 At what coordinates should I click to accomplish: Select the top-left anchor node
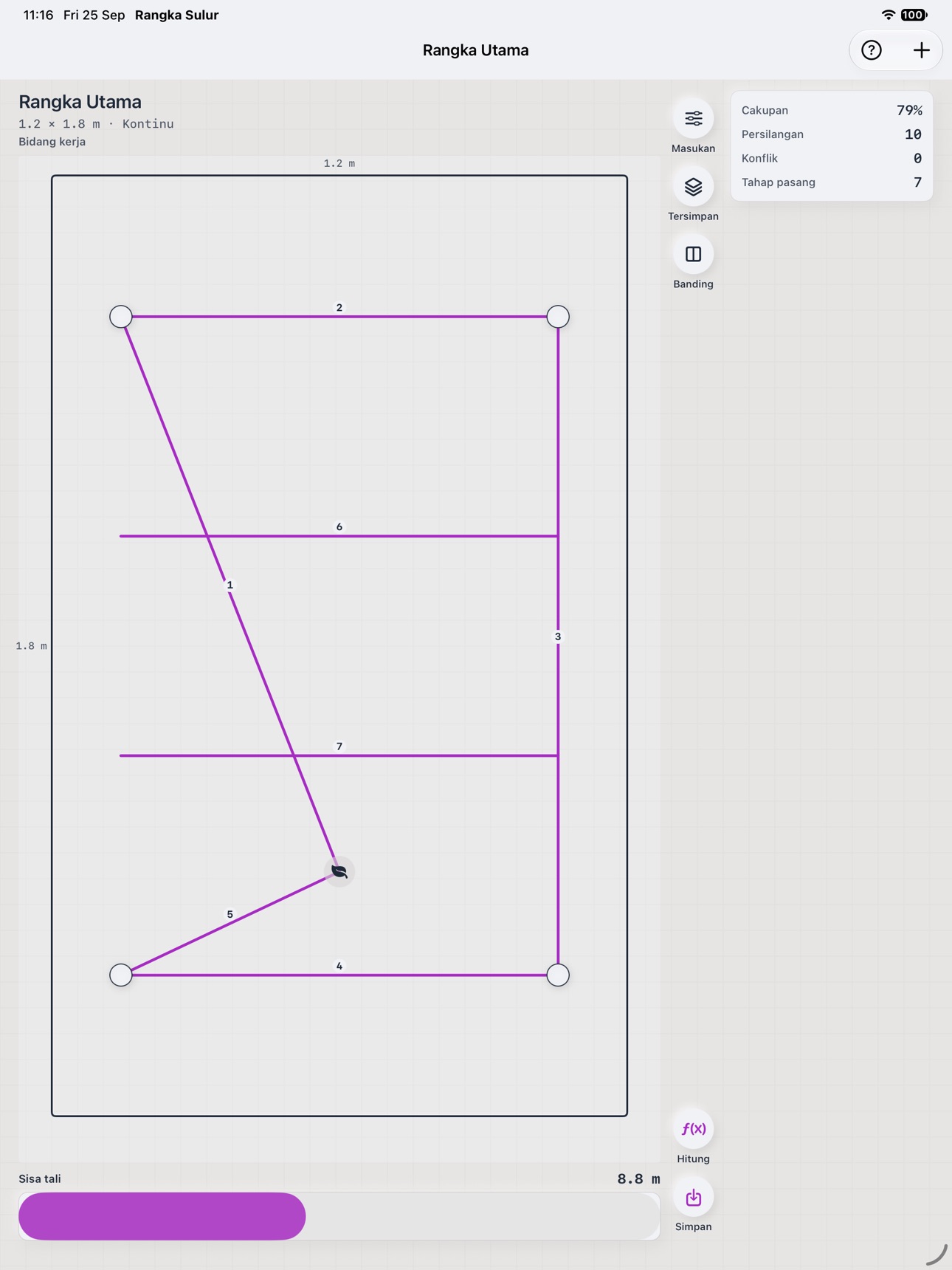(121, 317)
